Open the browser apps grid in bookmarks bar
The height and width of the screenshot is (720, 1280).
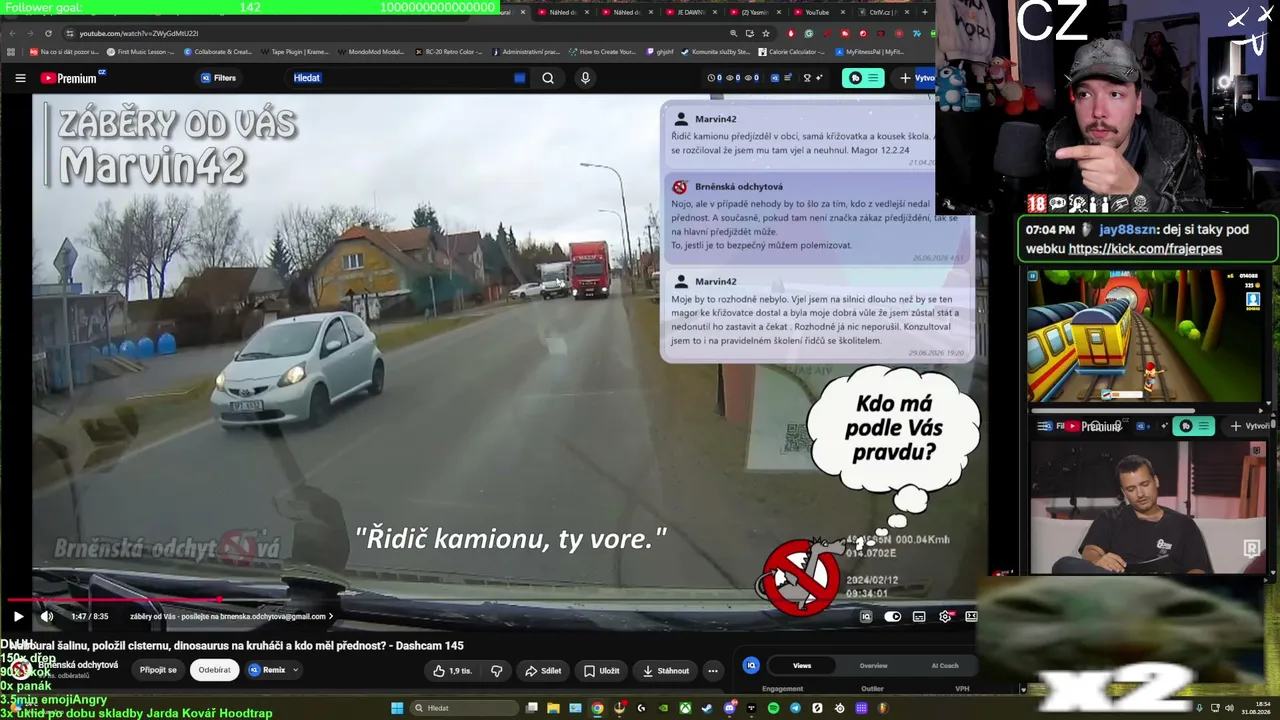click(11, 52)
